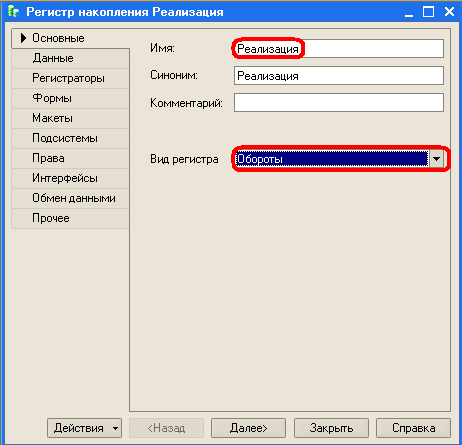Switch to the Данные tab
The image size is (462, 445).
70,58
